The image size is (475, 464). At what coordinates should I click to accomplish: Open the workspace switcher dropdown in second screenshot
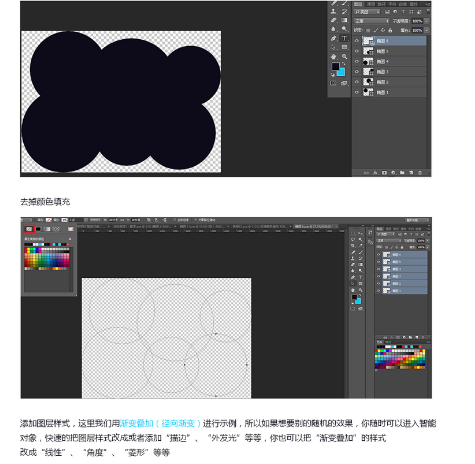pos(417,220)
